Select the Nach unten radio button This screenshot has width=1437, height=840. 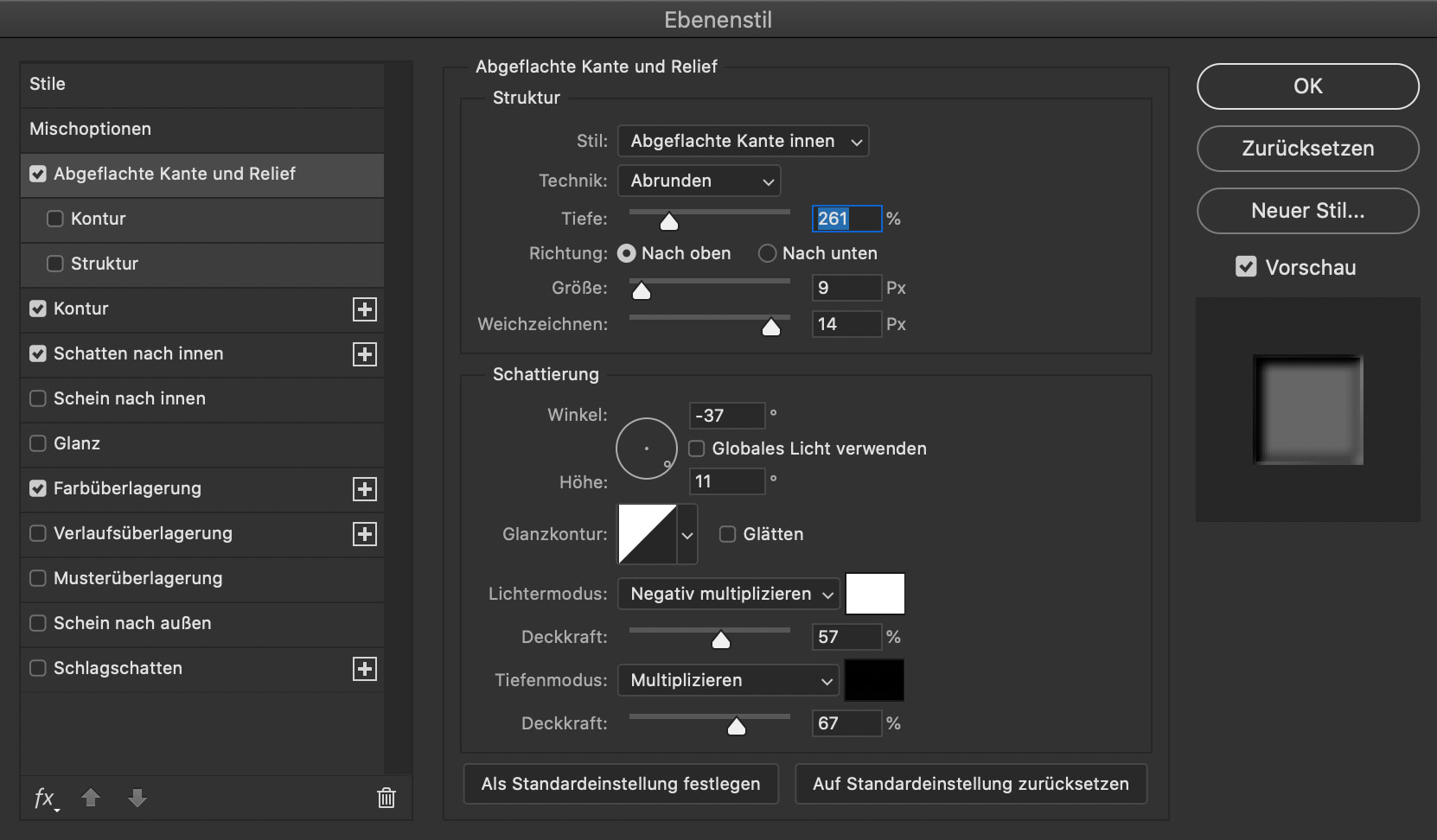[x=767, y=253]
